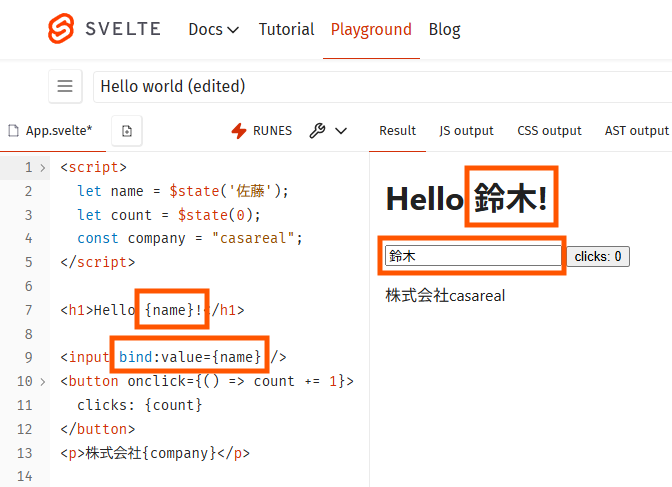Click the 'Hello 鈴木!' heading in the result

[467, 199]
